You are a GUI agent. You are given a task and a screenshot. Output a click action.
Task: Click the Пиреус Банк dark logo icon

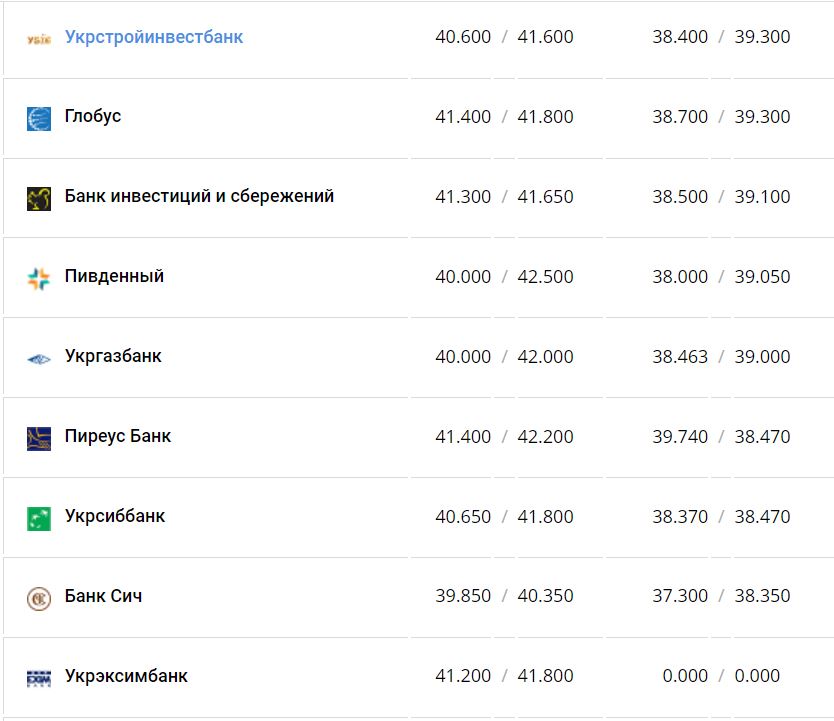[x=38, y=436]
